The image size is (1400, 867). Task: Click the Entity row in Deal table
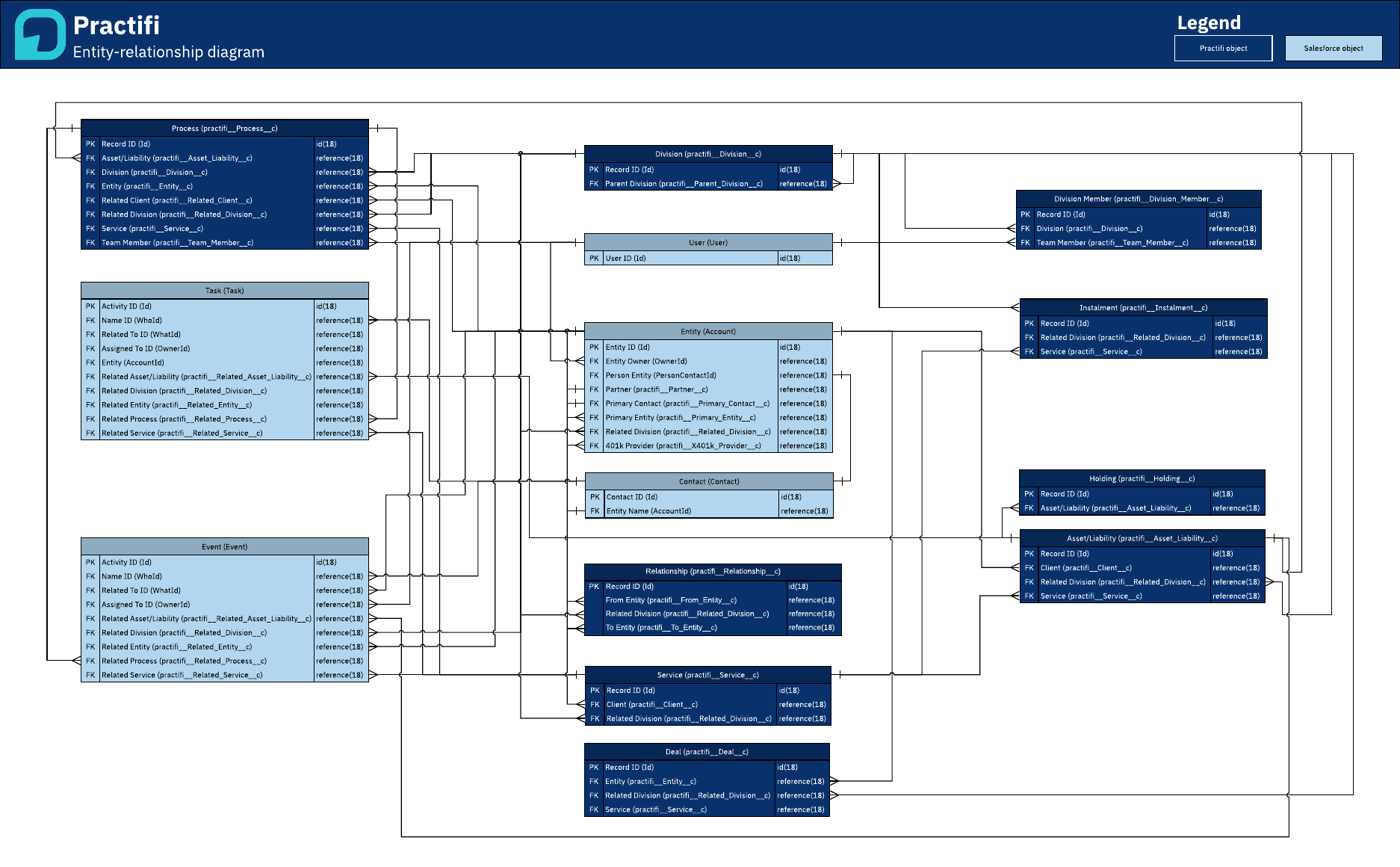pyautogui.click(x=707, y=782)
